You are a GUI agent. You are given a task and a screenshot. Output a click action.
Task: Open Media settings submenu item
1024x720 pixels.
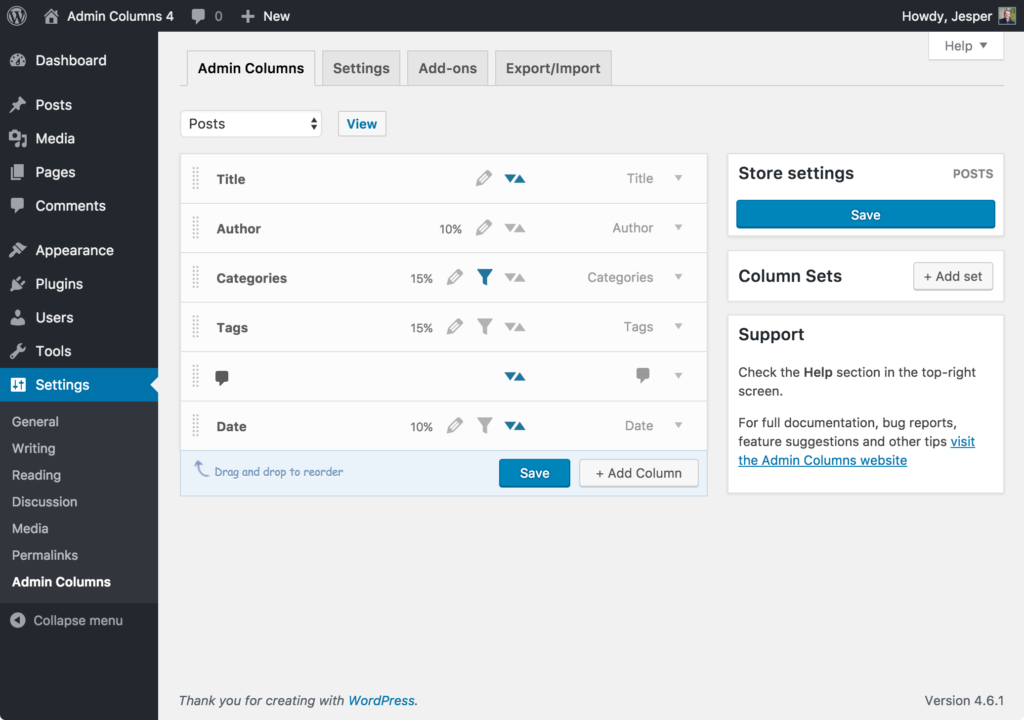(30, 529)
